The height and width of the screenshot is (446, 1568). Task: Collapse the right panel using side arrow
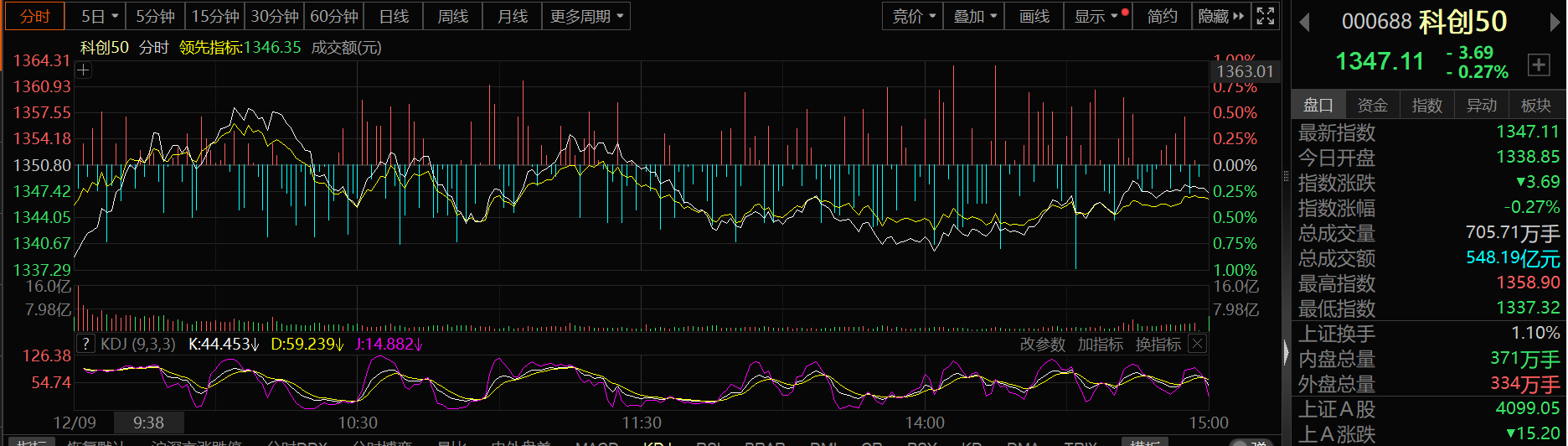(1287, 352)
